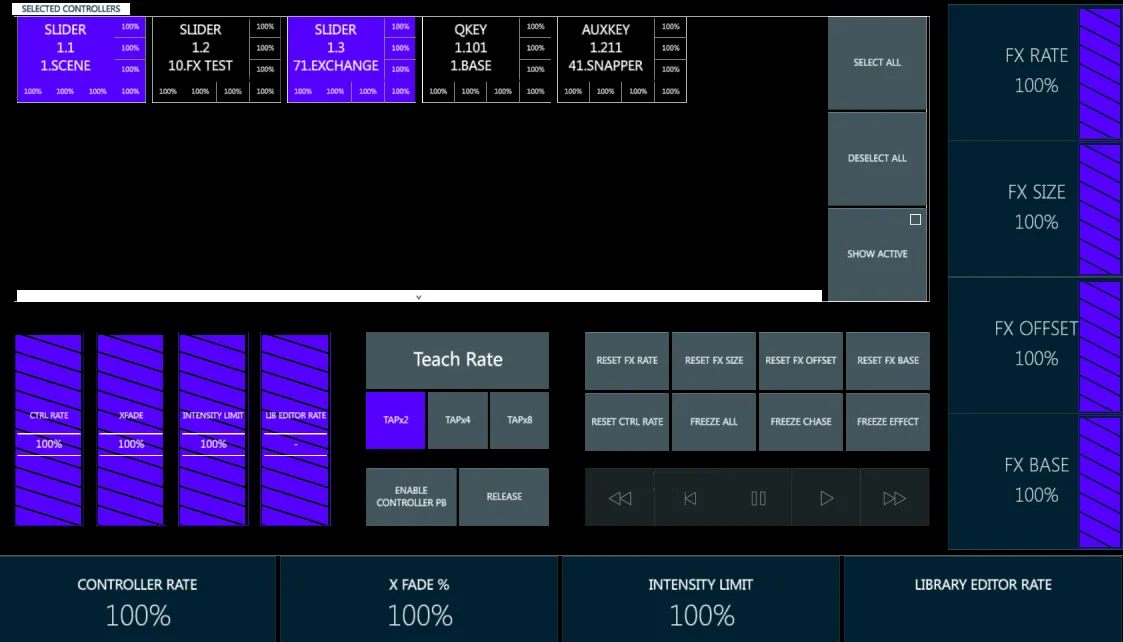Click the Library Editor Rate encoder readout
Viewport: 1123px width, 642px height.
(983, 600)
